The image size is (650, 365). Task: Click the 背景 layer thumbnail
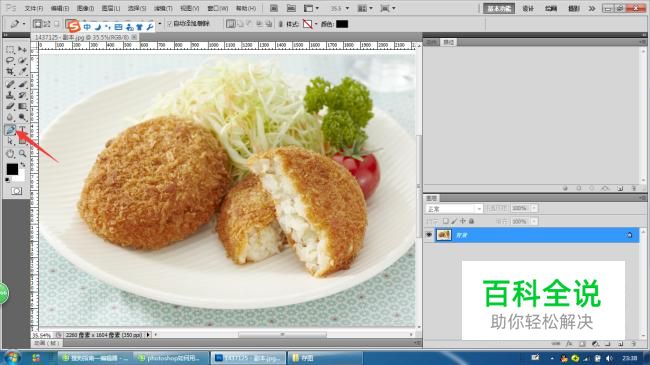pos(444,235)
